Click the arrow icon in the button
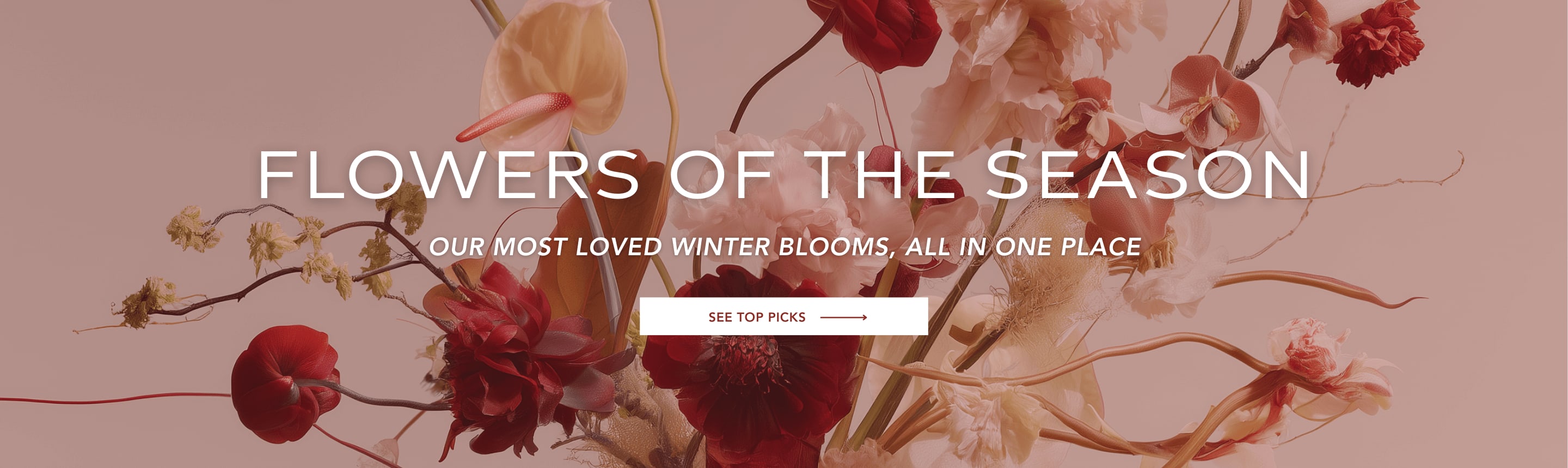 click(x=844, y=317)
